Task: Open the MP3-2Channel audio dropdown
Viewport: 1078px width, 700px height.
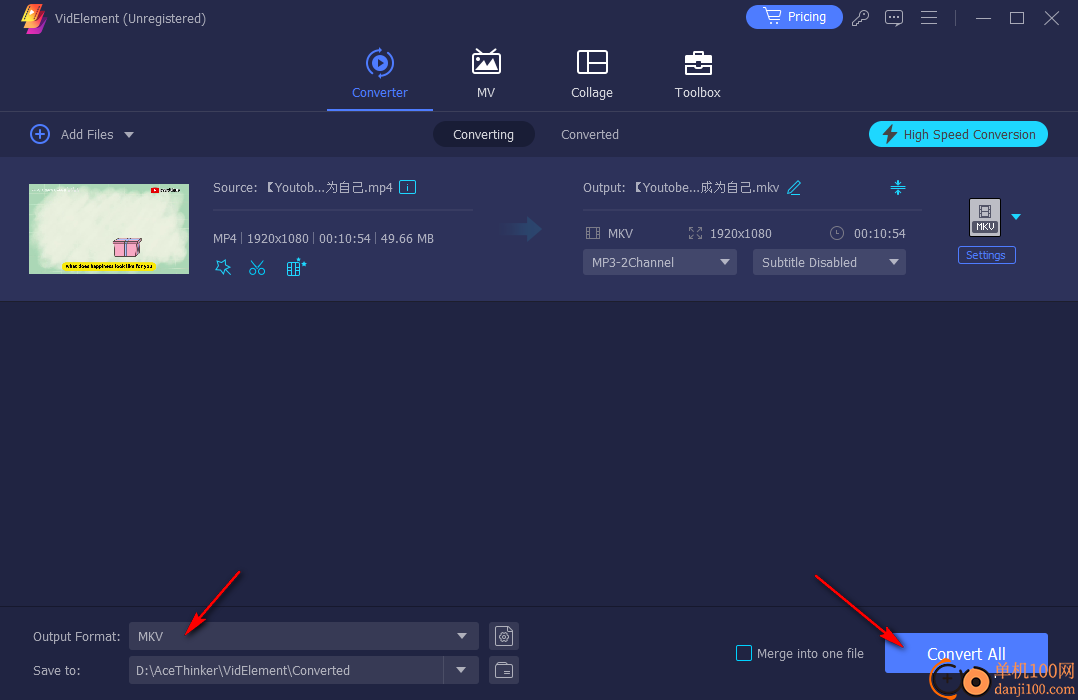Action: [x=660, y=262]
